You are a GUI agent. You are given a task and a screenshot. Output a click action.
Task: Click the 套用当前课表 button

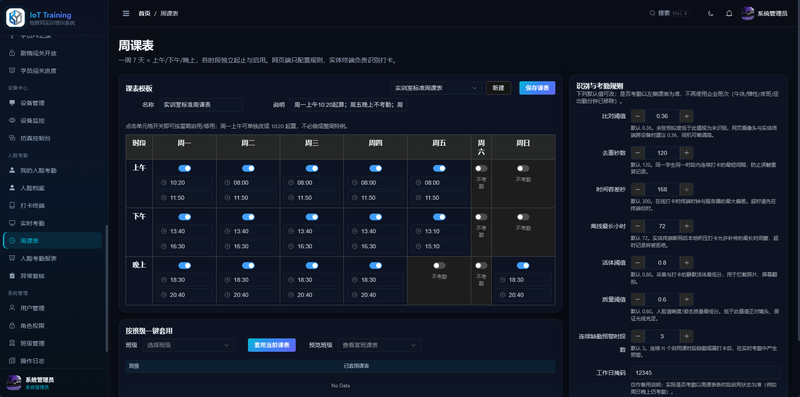pos(272,345)
